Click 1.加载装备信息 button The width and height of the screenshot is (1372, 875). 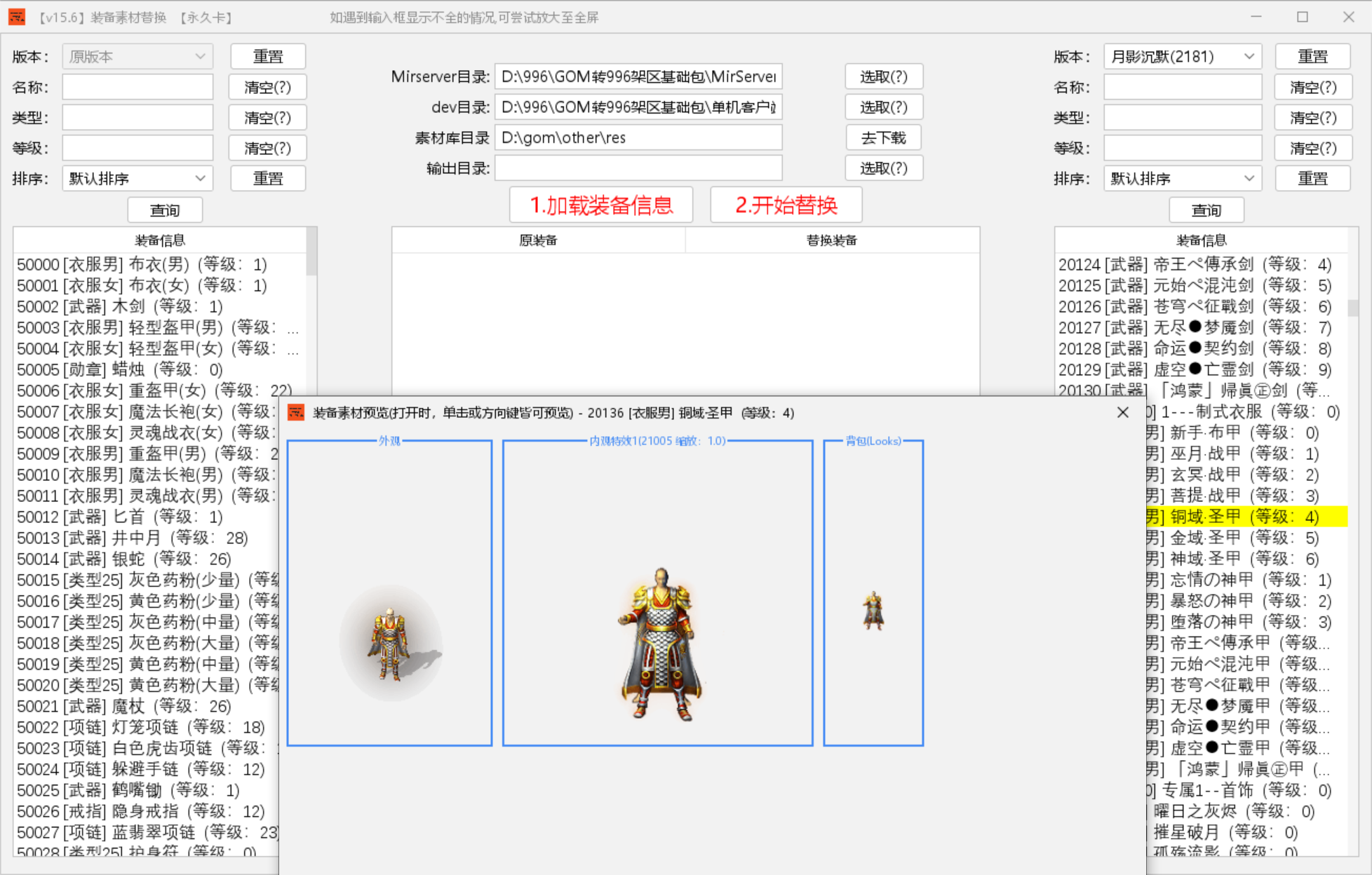(x=601, y=205)
